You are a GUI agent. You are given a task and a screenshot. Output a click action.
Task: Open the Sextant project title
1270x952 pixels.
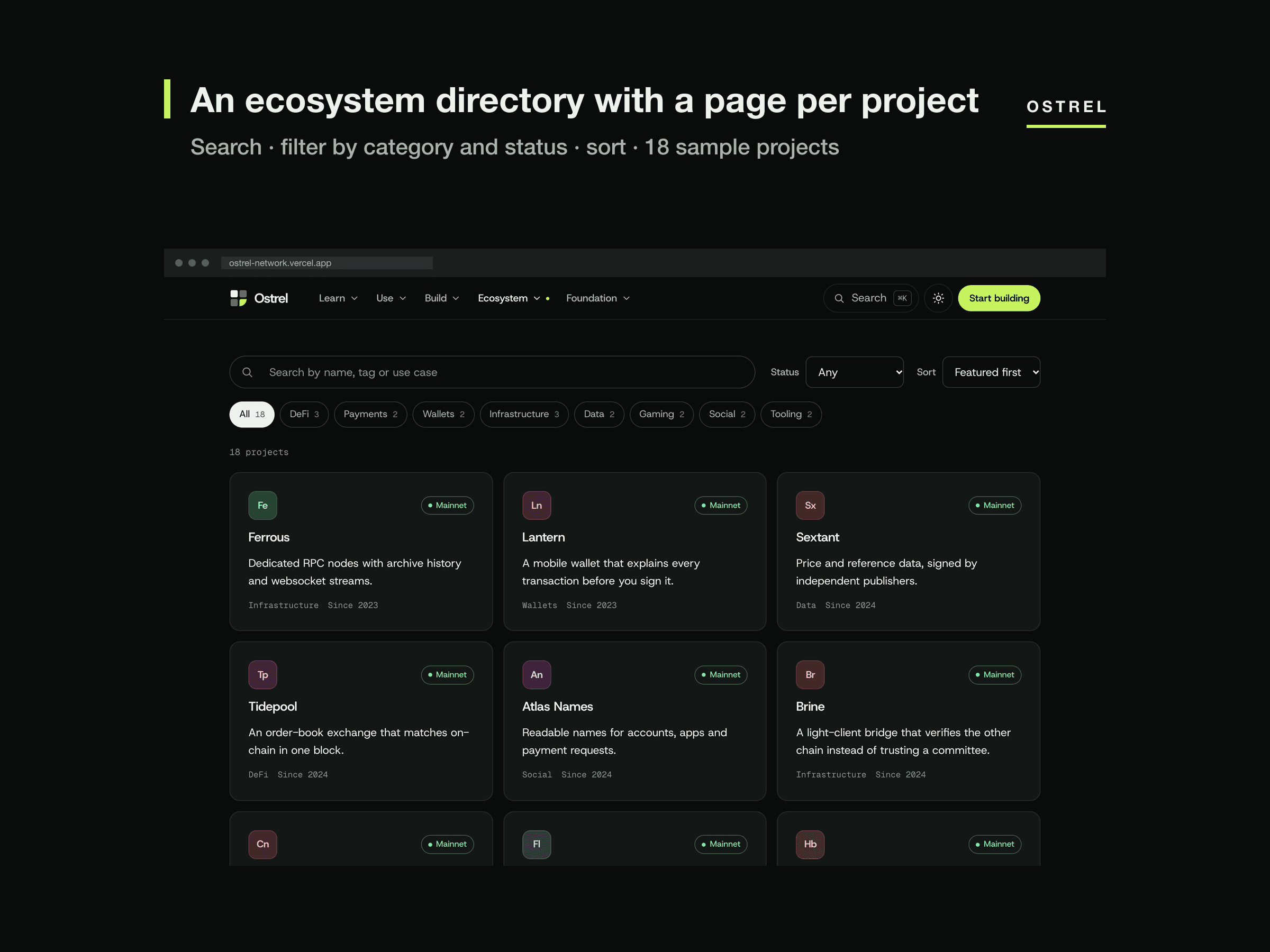(x=817, y=537)
